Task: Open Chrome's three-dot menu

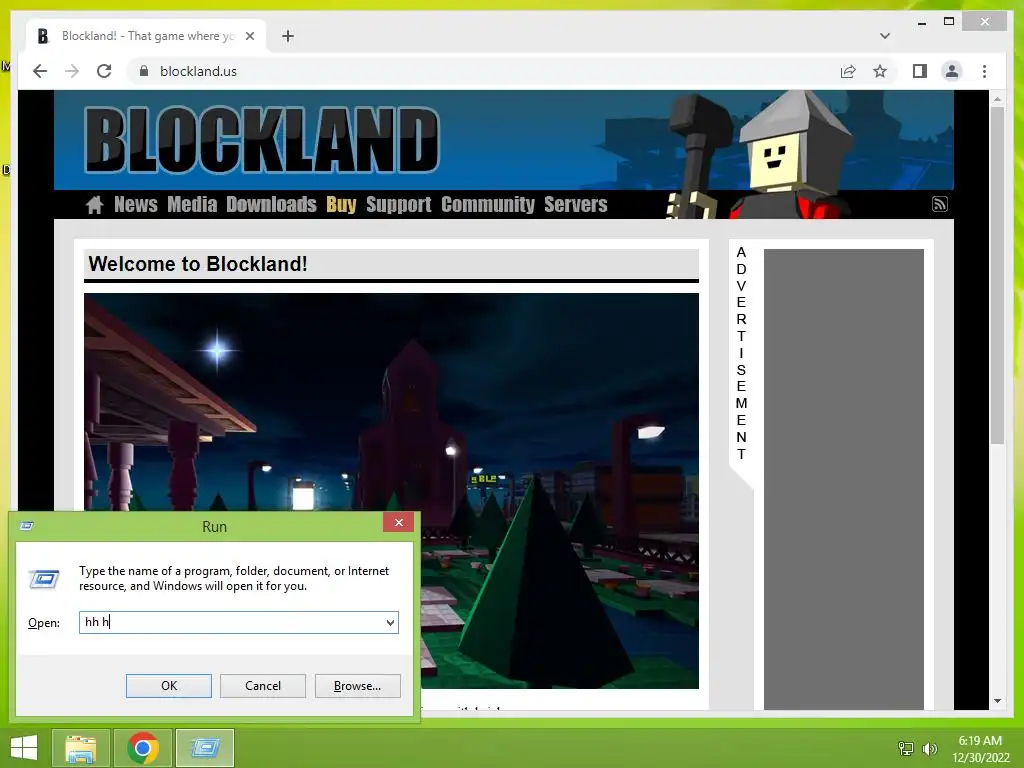Action: [984, 71]
